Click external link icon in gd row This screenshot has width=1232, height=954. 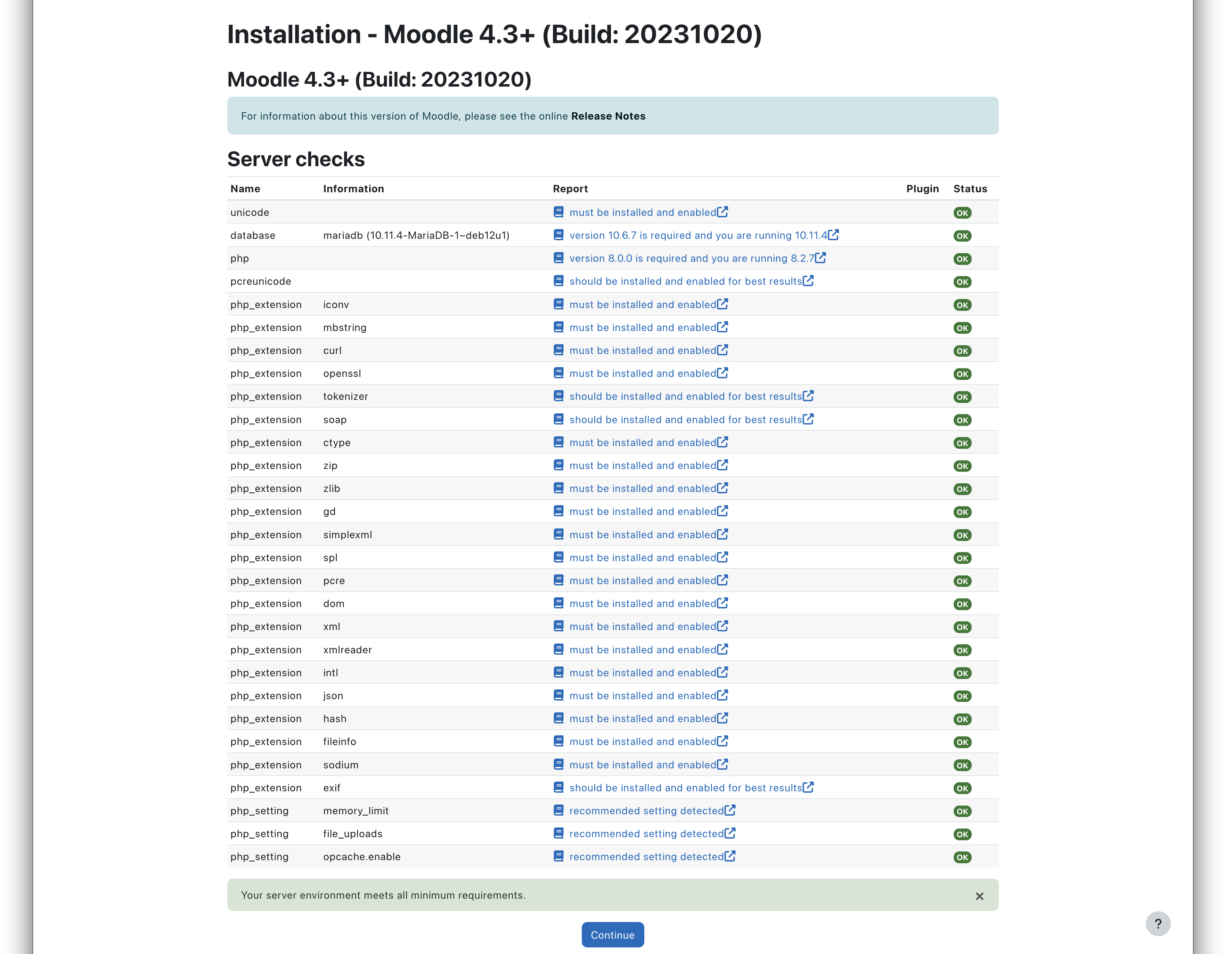[723, 511]
